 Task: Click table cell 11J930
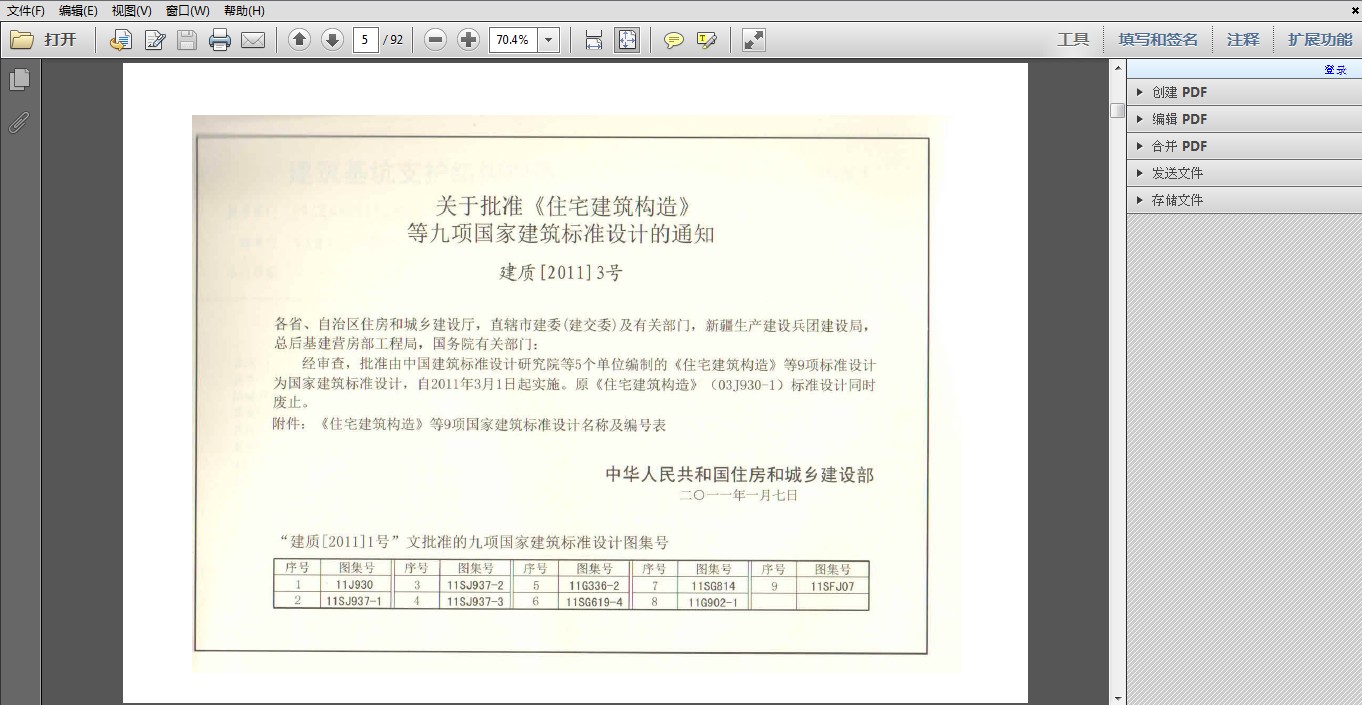(x=355, y=586)
